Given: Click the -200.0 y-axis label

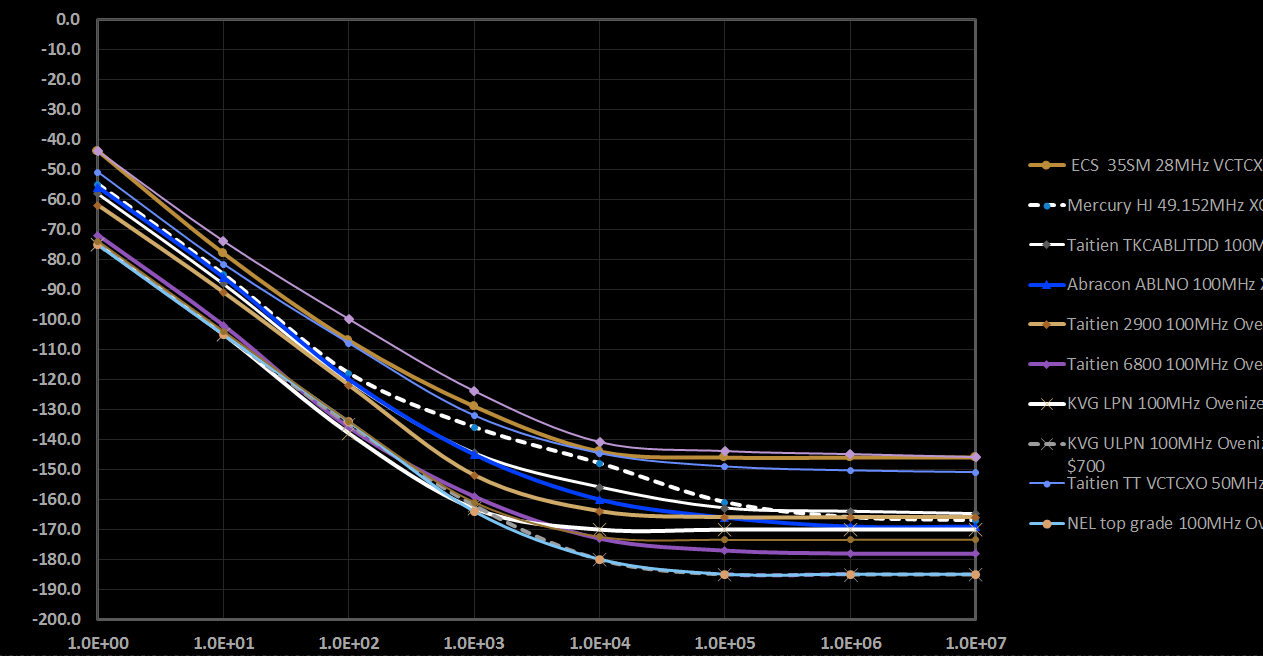Looking at the screenshot, I should [59, 619].
